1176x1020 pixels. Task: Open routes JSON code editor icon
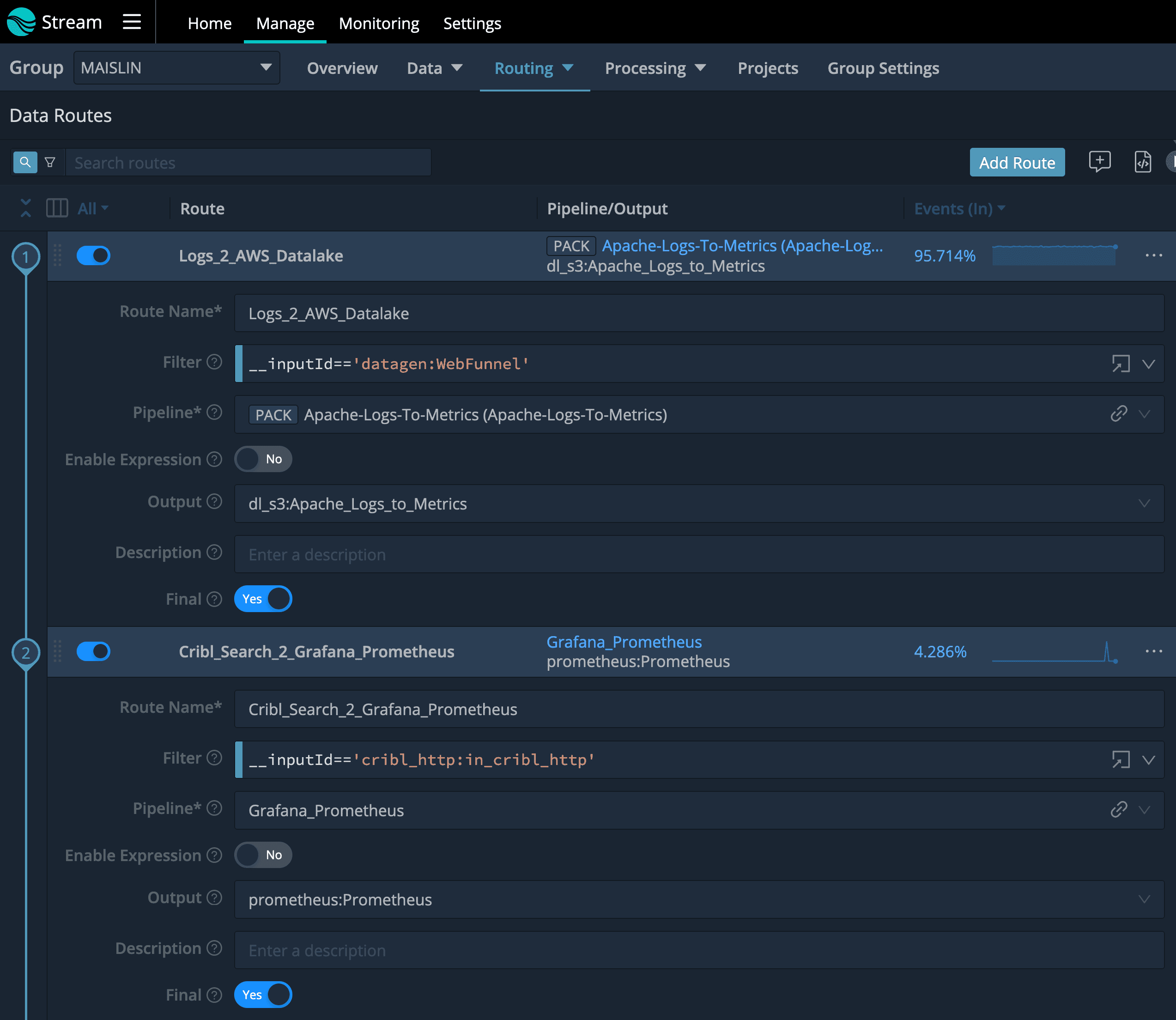(x=1142, y=162)
